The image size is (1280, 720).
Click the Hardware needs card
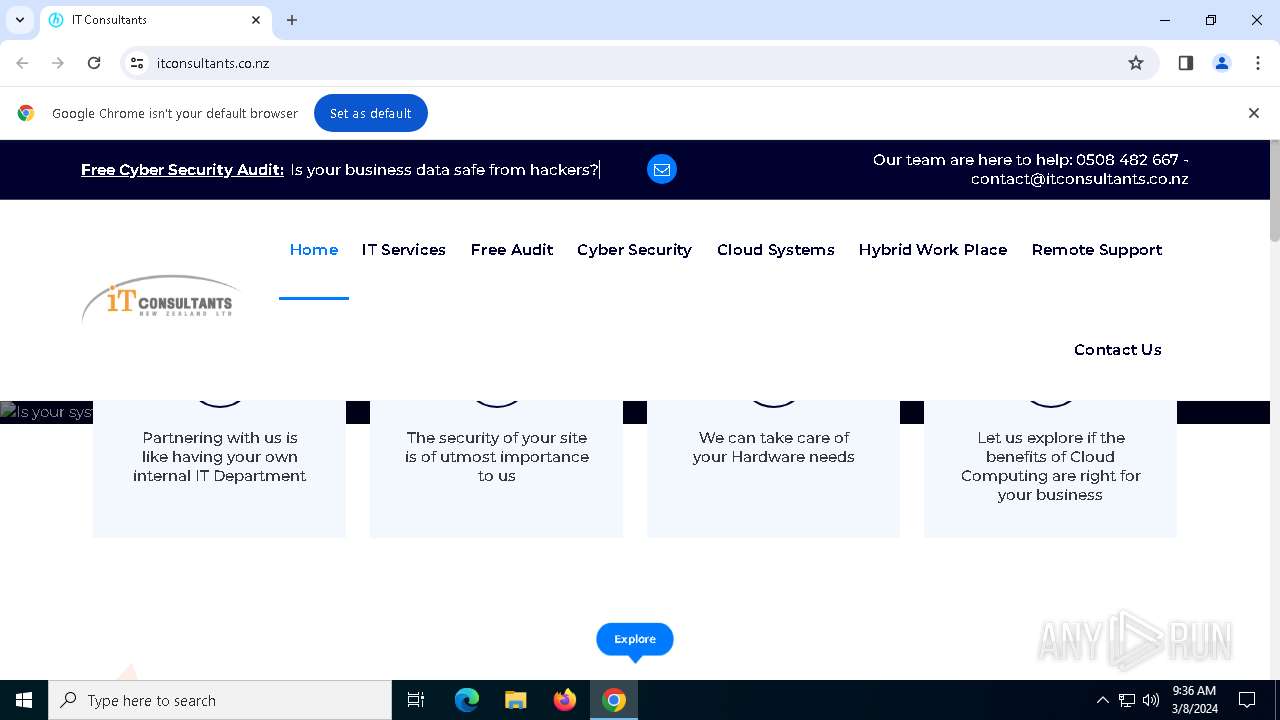tap(774, 468)
